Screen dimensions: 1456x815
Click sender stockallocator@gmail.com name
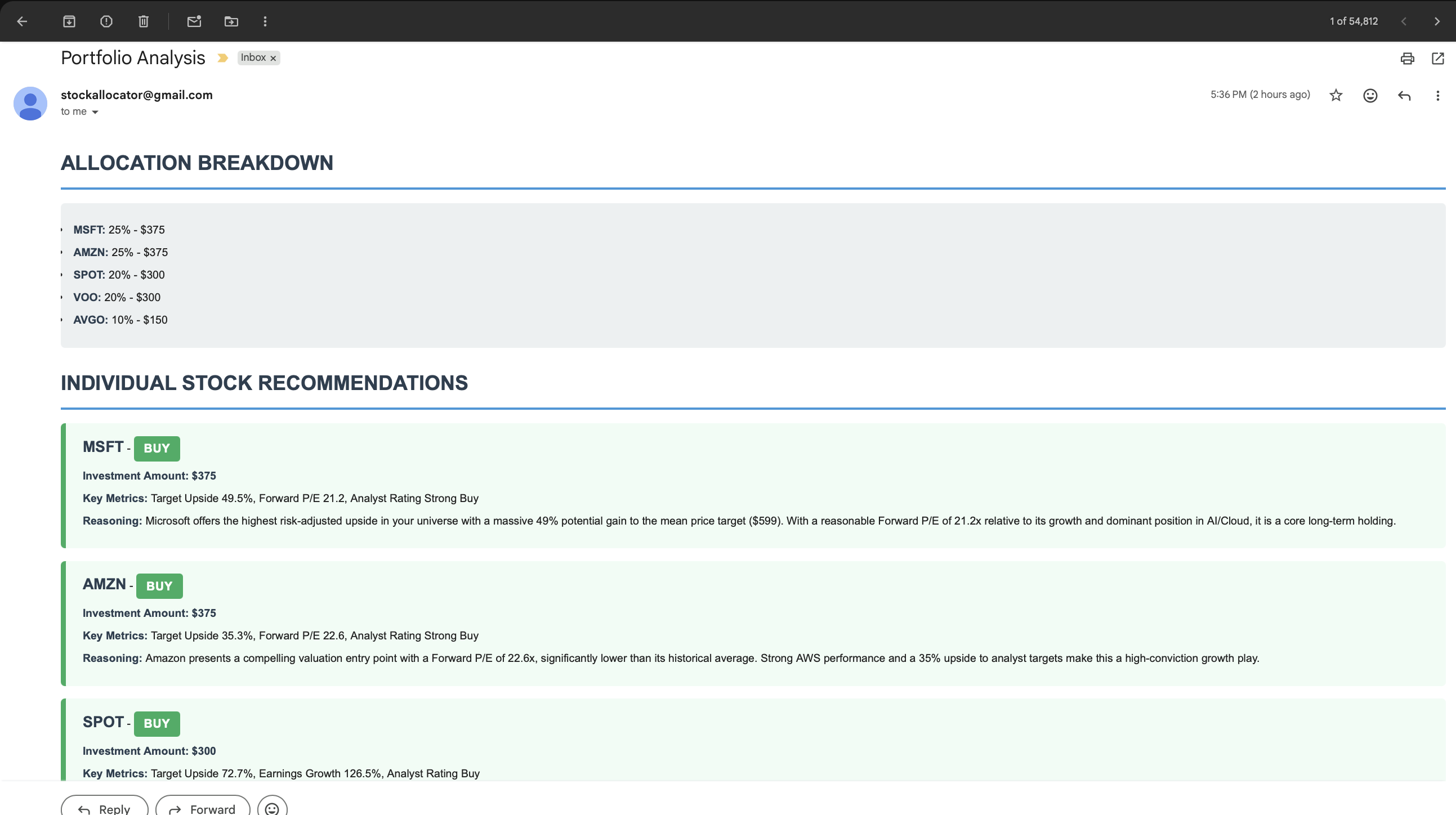pos(137,95)
